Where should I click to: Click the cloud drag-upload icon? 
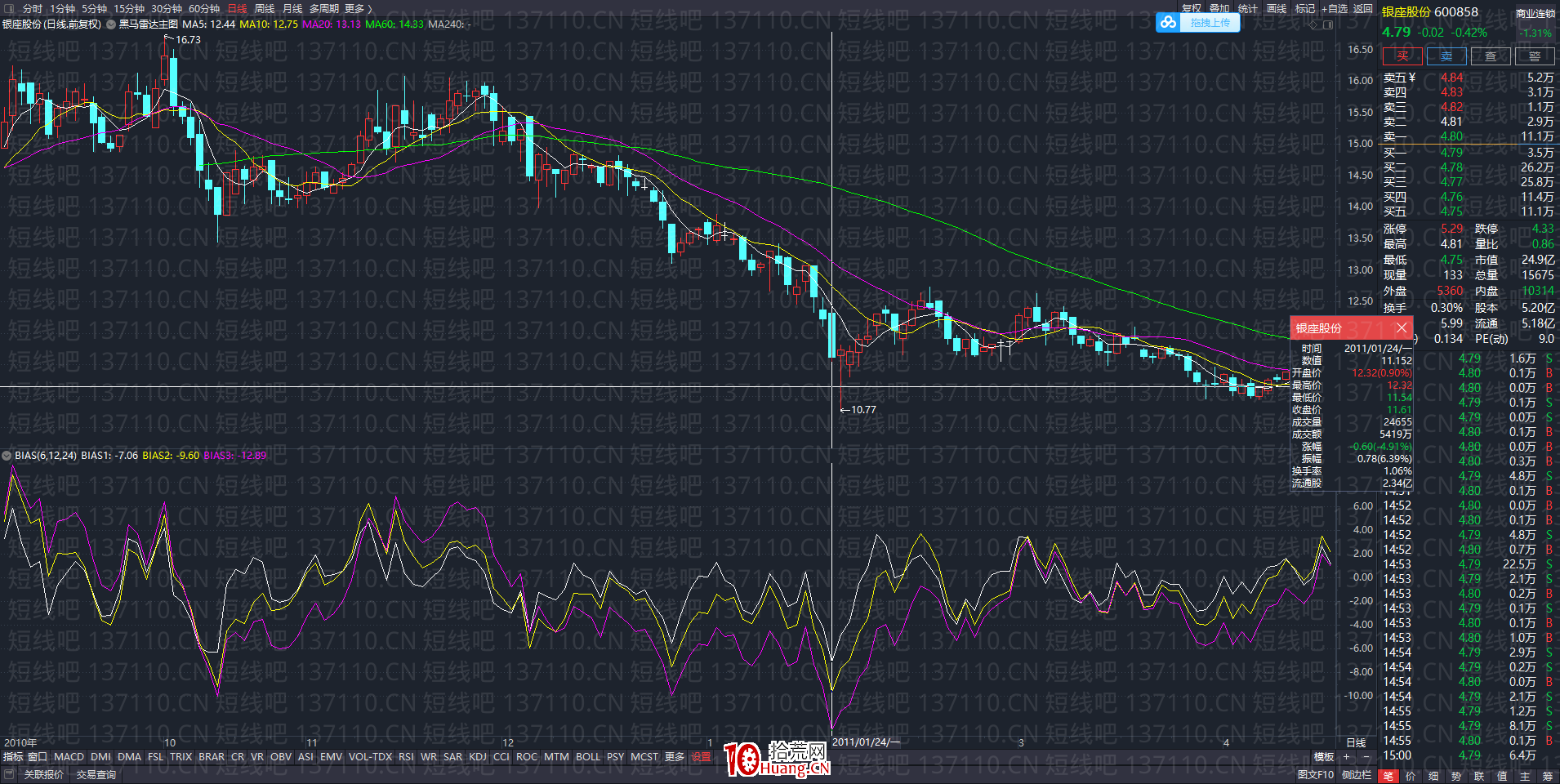click(x=1169, y=23)
